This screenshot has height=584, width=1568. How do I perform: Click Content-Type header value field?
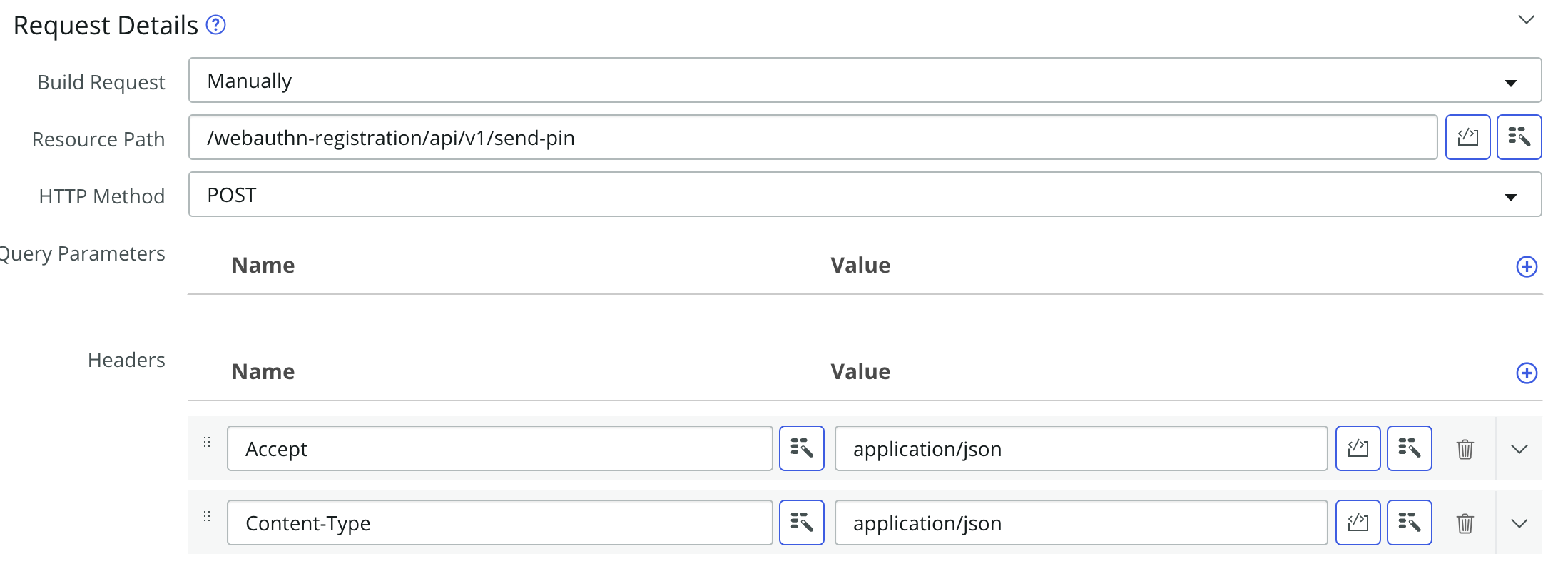(1081, 523)
